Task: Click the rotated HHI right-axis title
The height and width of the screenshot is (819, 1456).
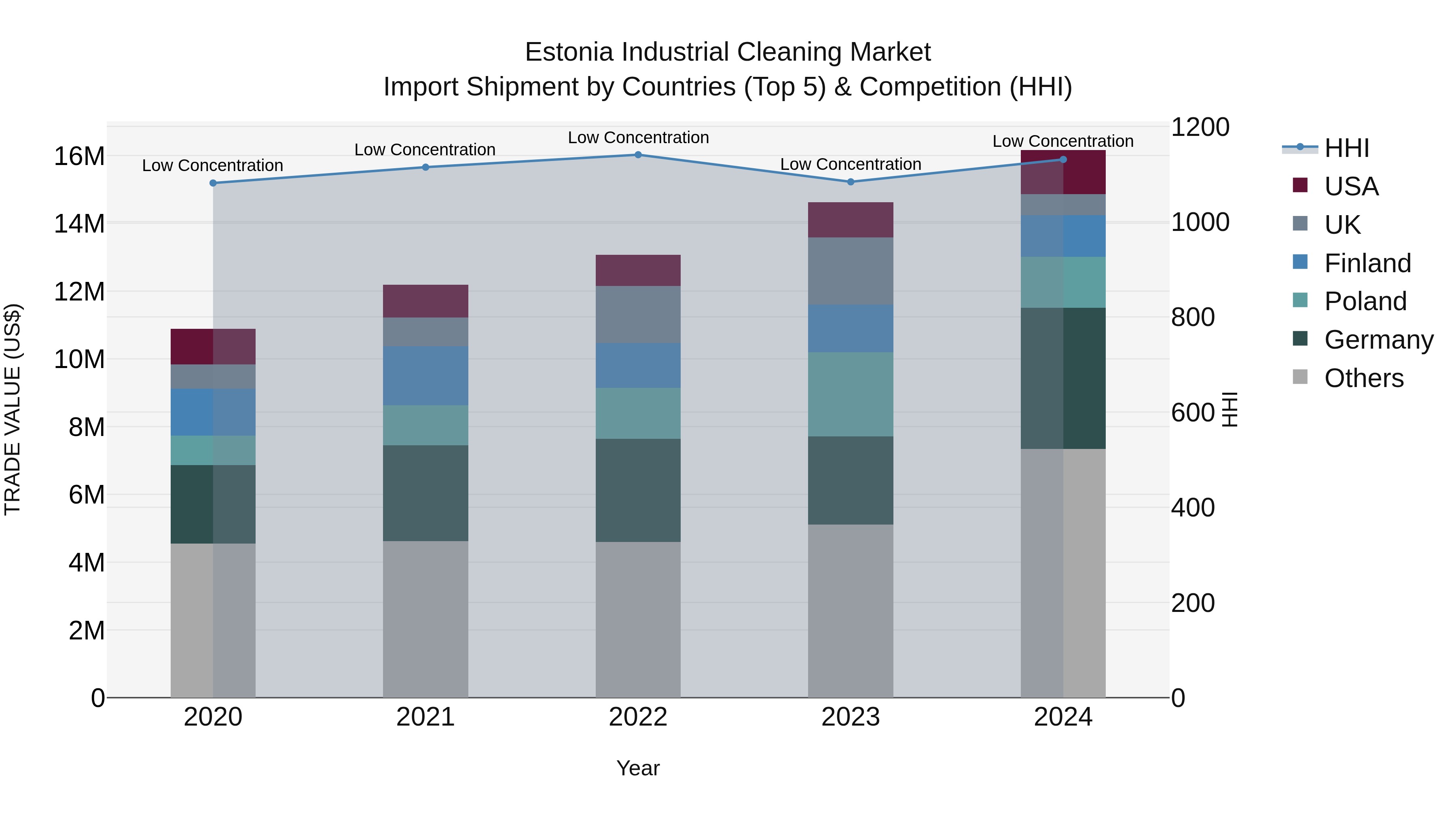Action: [x=1230, y=409]
